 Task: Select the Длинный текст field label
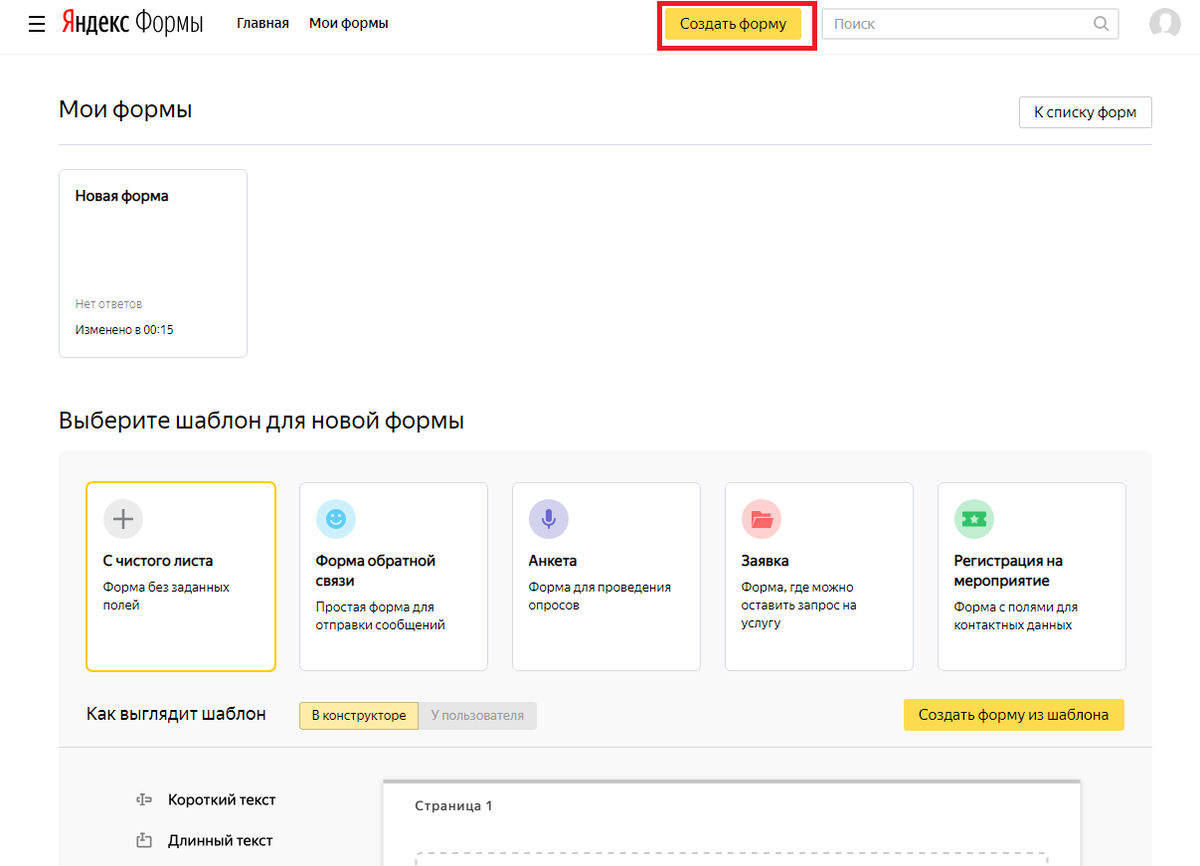(221, 840)
